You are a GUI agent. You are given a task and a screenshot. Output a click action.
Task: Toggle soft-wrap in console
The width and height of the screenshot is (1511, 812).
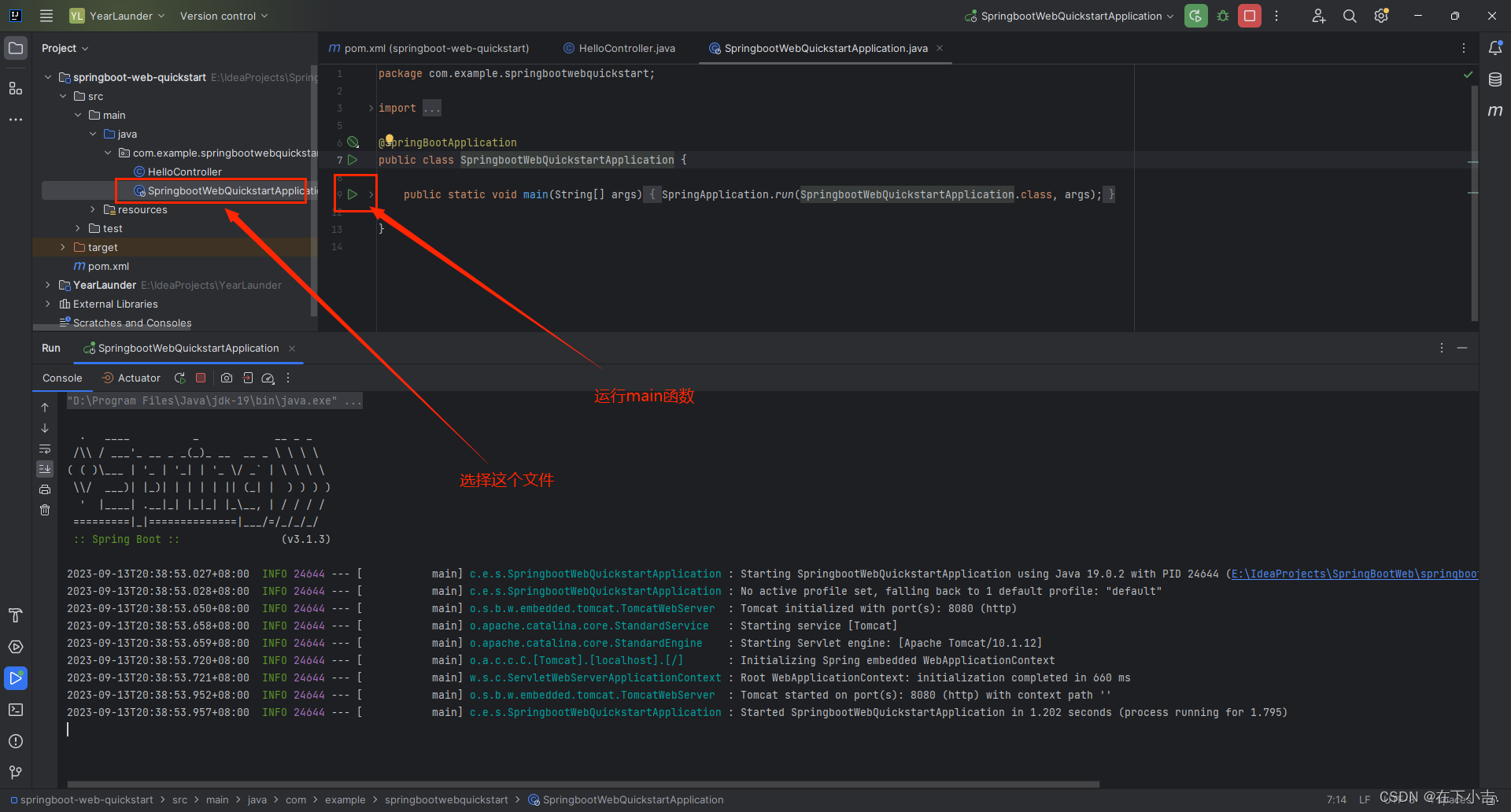click(45, 449)
